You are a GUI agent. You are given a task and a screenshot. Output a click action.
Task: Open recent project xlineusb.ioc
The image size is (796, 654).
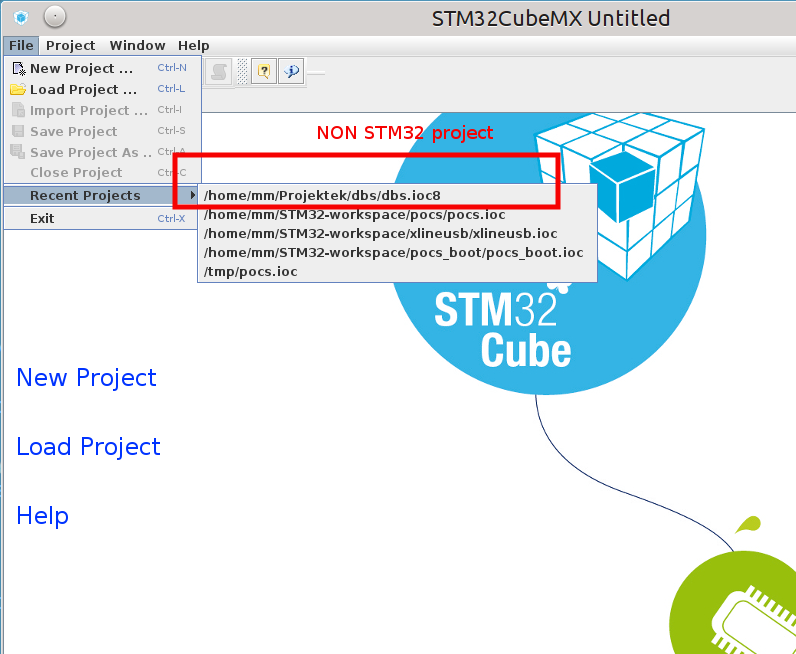coord(397,234)
